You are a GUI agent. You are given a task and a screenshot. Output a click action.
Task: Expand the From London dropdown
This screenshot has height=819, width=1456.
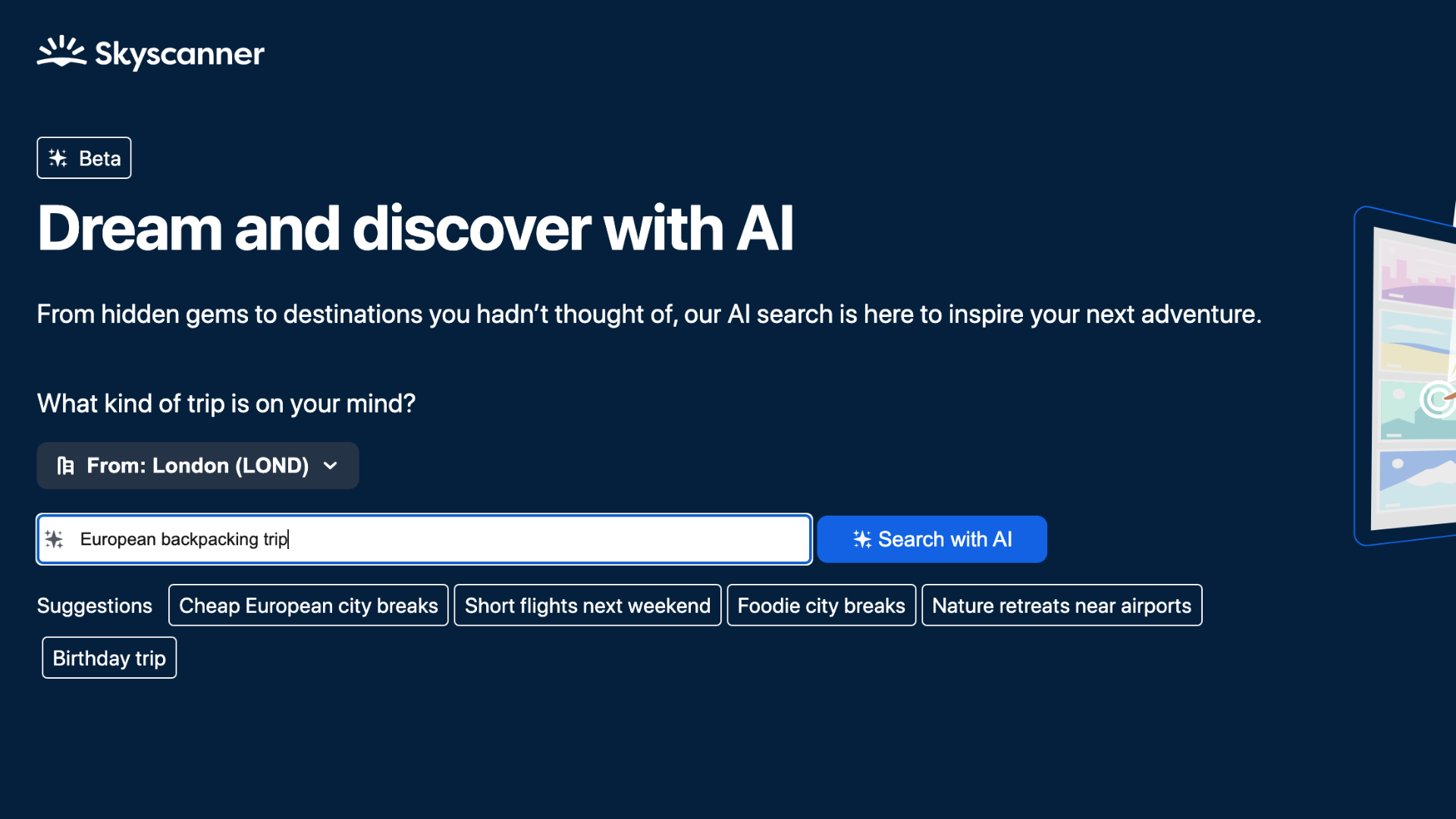[x=197, y=465]
